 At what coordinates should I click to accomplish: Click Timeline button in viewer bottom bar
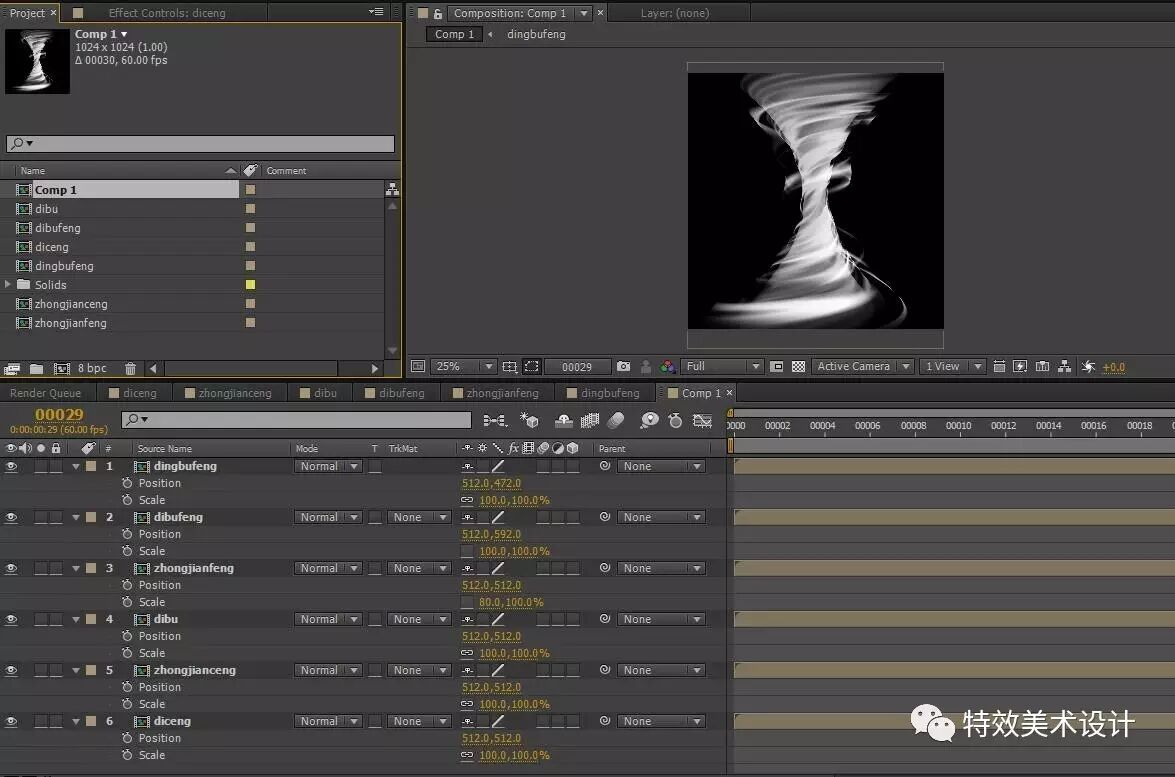(1042, 366)
